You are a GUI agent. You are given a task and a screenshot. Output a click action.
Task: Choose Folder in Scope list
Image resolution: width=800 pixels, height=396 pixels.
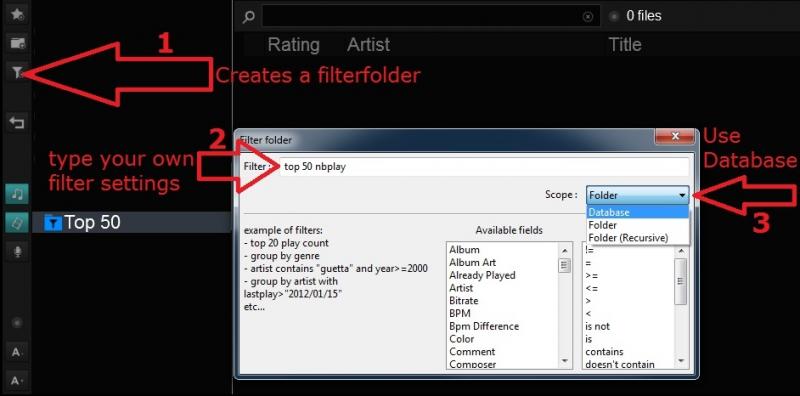638,225
